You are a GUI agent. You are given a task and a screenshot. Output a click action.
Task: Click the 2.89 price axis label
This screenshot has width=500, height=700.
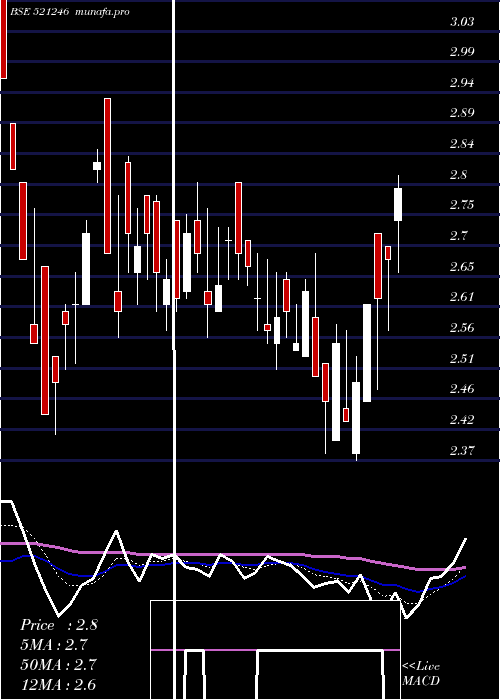coord(462,112)
